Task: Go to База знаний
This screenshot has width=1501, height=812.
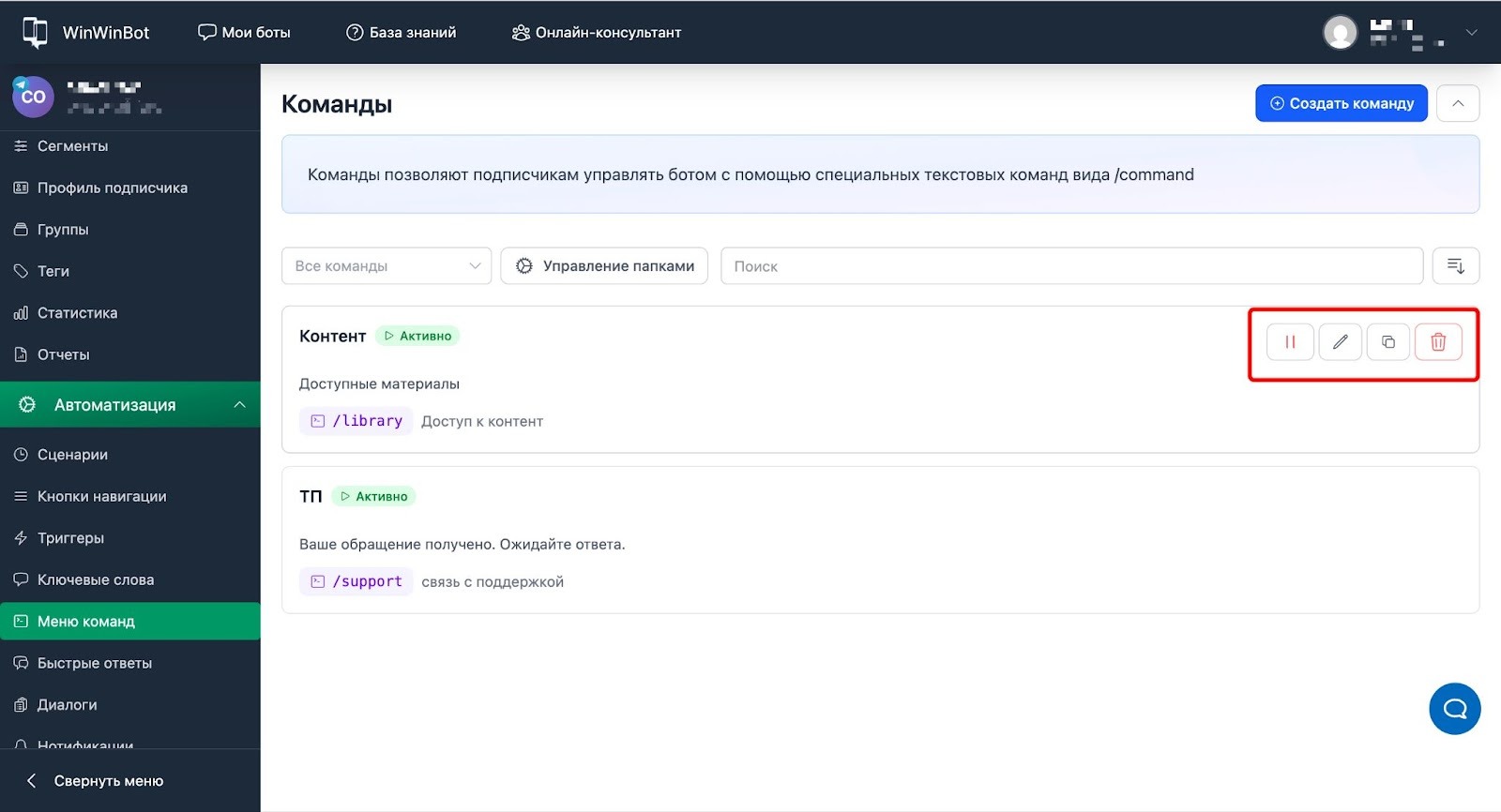Action: 402,32
